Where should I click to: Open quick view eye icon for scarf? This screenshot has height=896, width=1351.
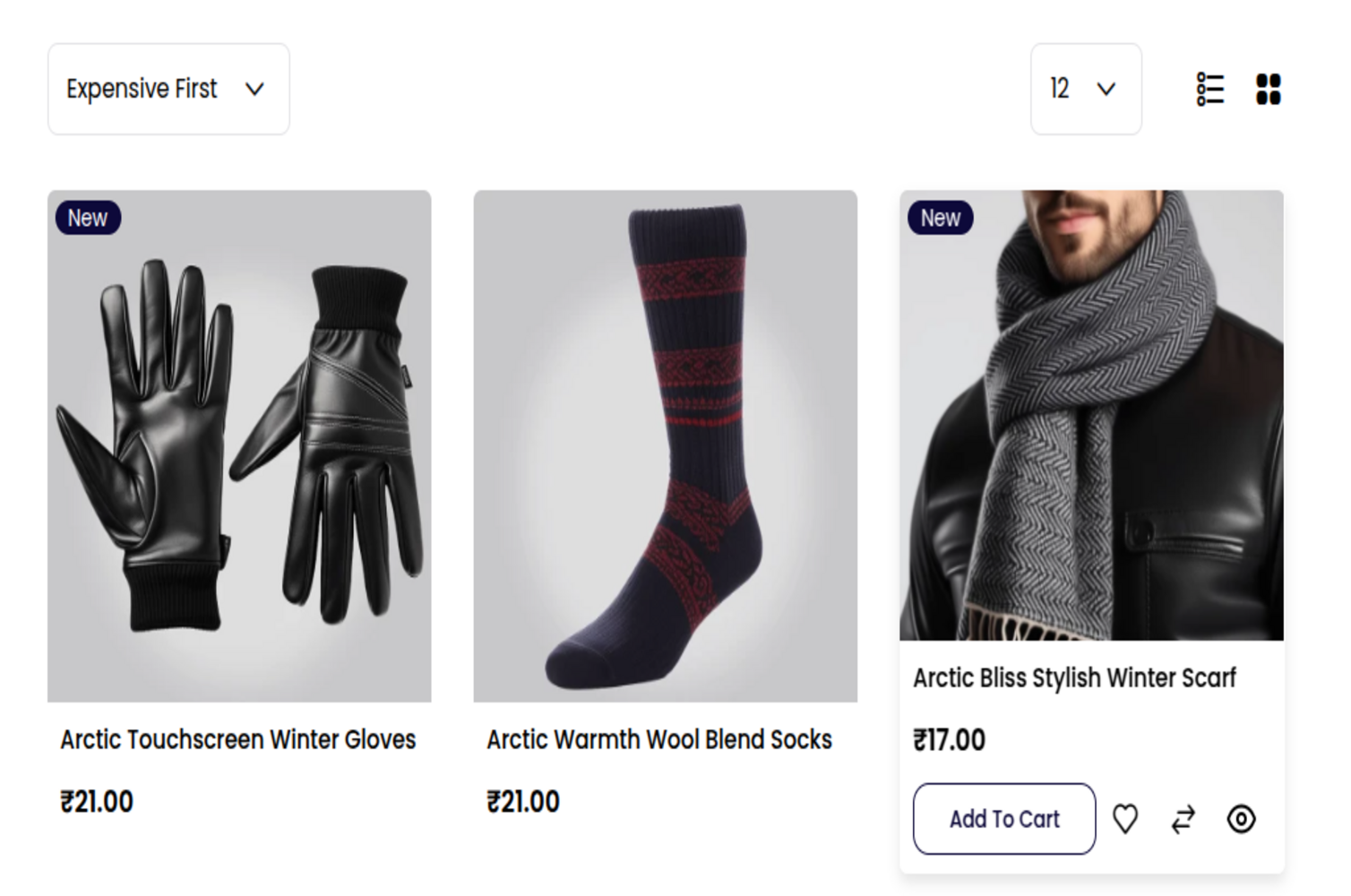click(1241, 819)
